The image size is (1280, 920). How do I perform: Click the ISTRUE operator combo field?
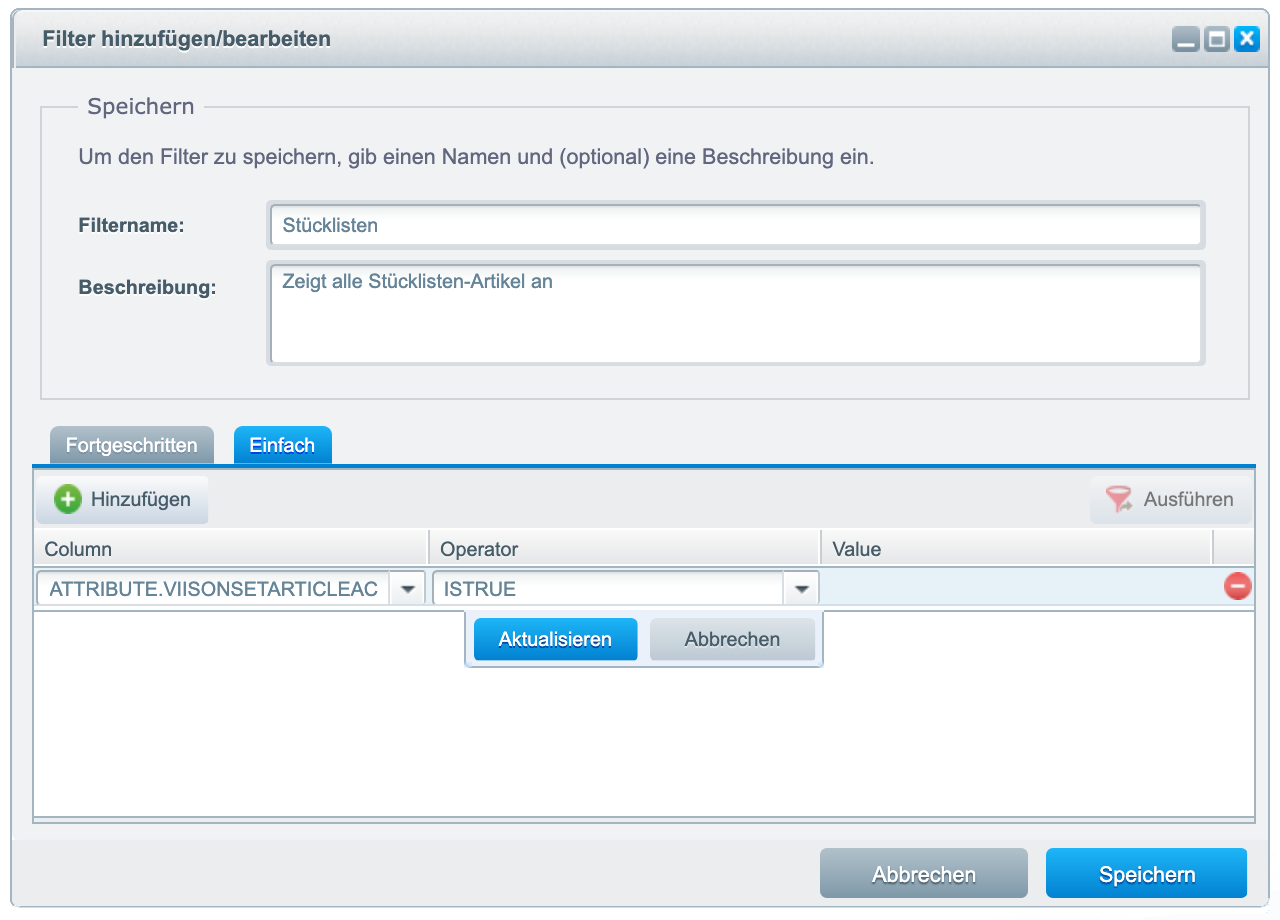pos(608,589)
